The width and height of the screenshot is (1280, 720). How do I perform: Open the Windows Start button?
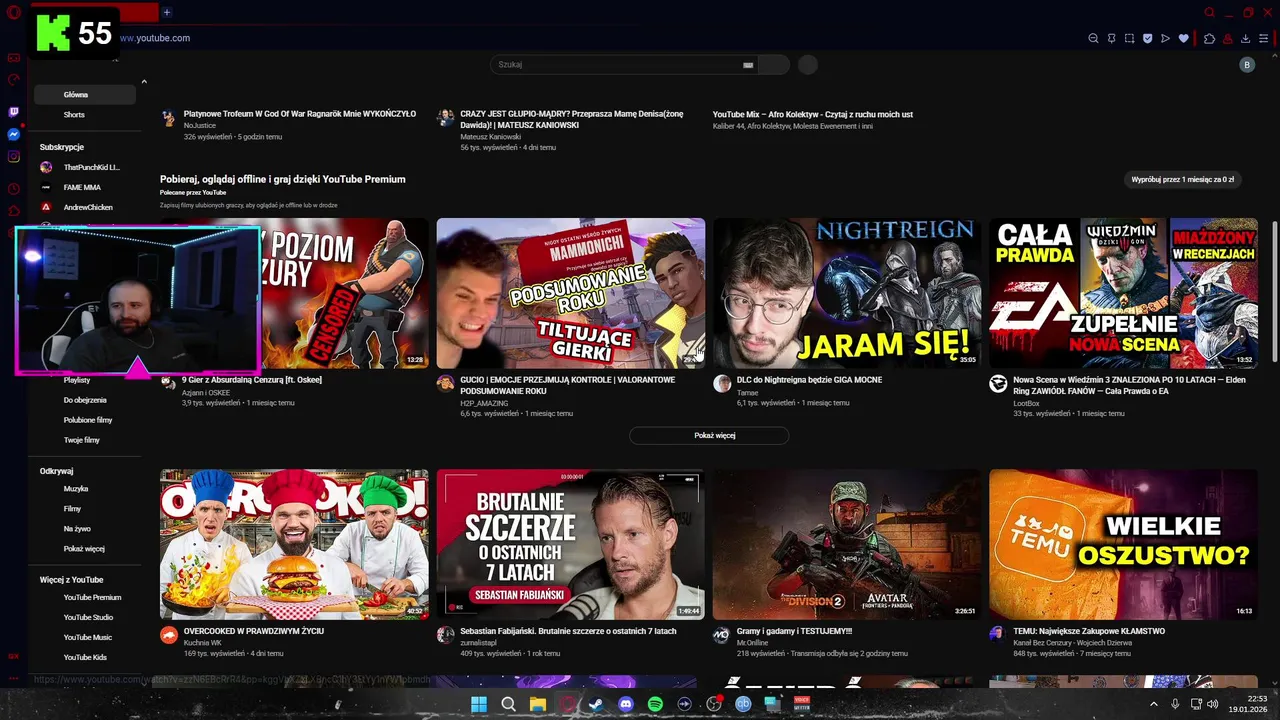tap(479, 704)
